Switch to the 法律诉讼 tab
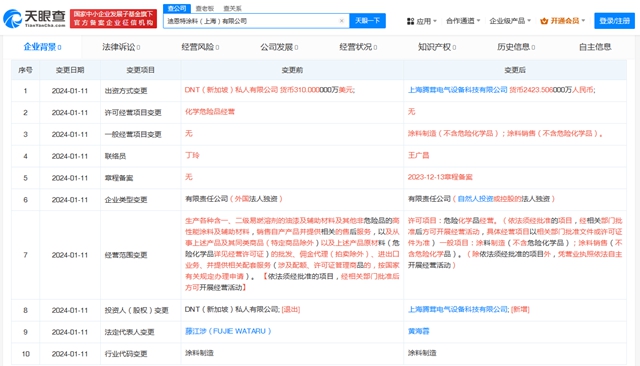The width and height of the screenshot is (640, 366). 121,47
